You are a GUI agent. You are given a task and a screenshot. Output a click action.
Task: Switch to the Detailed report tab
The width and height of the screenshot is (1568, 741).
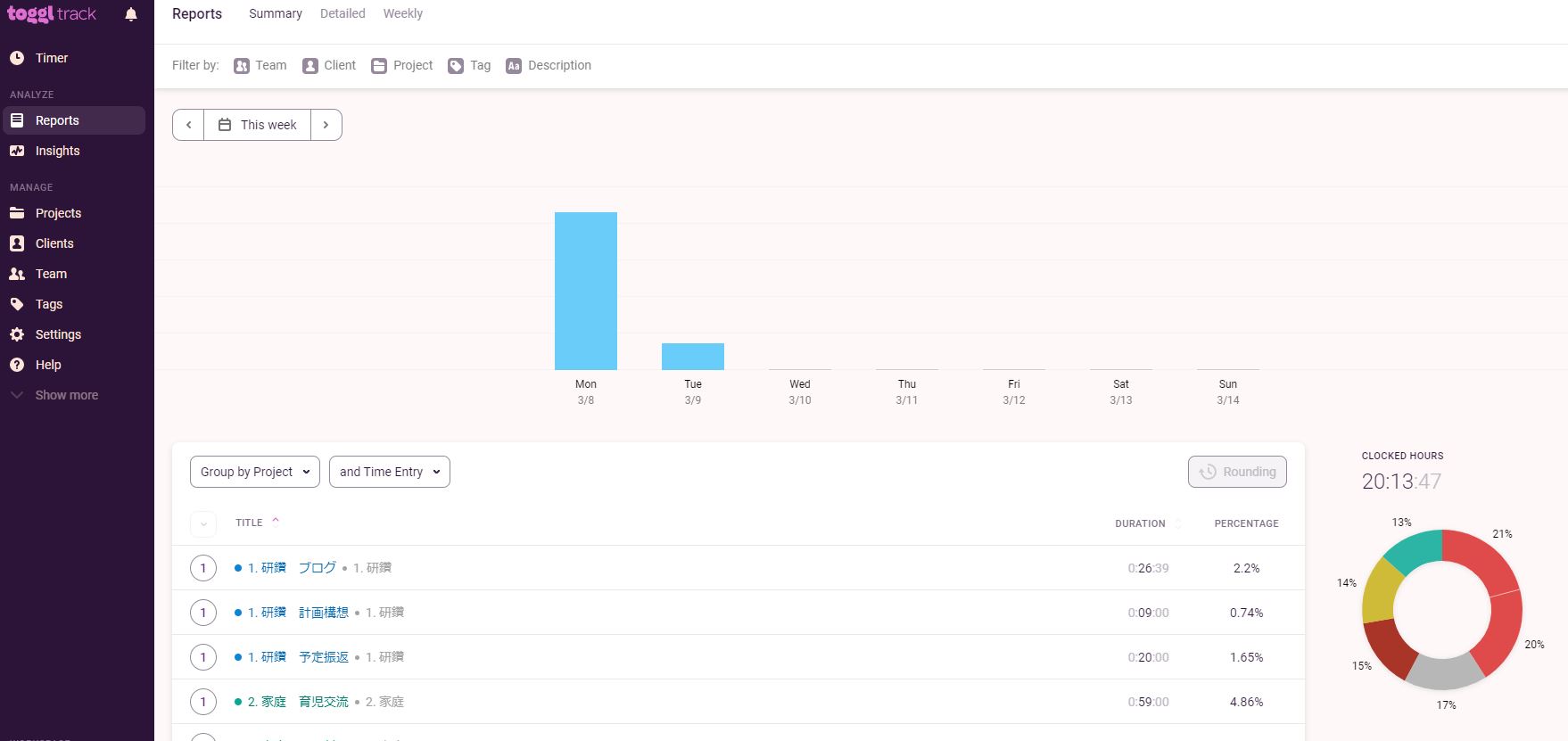coord(342,13)
